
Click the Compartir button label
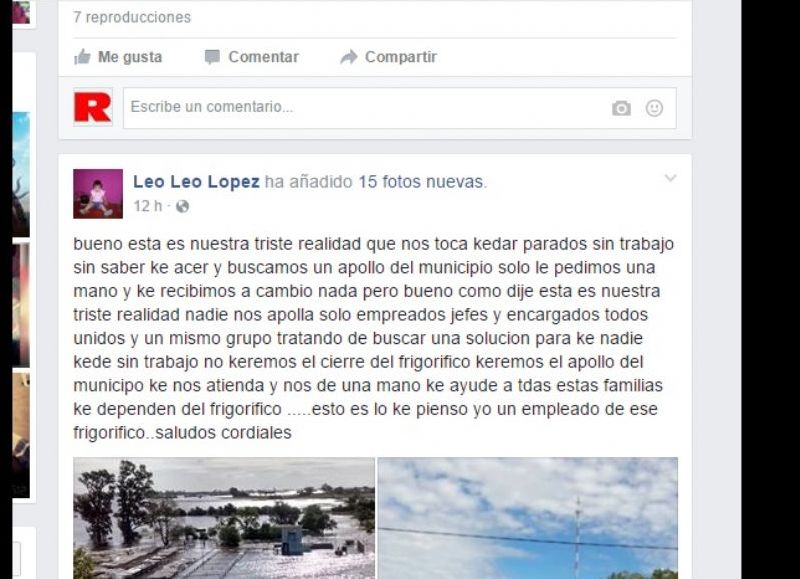[x=401, y=57]
